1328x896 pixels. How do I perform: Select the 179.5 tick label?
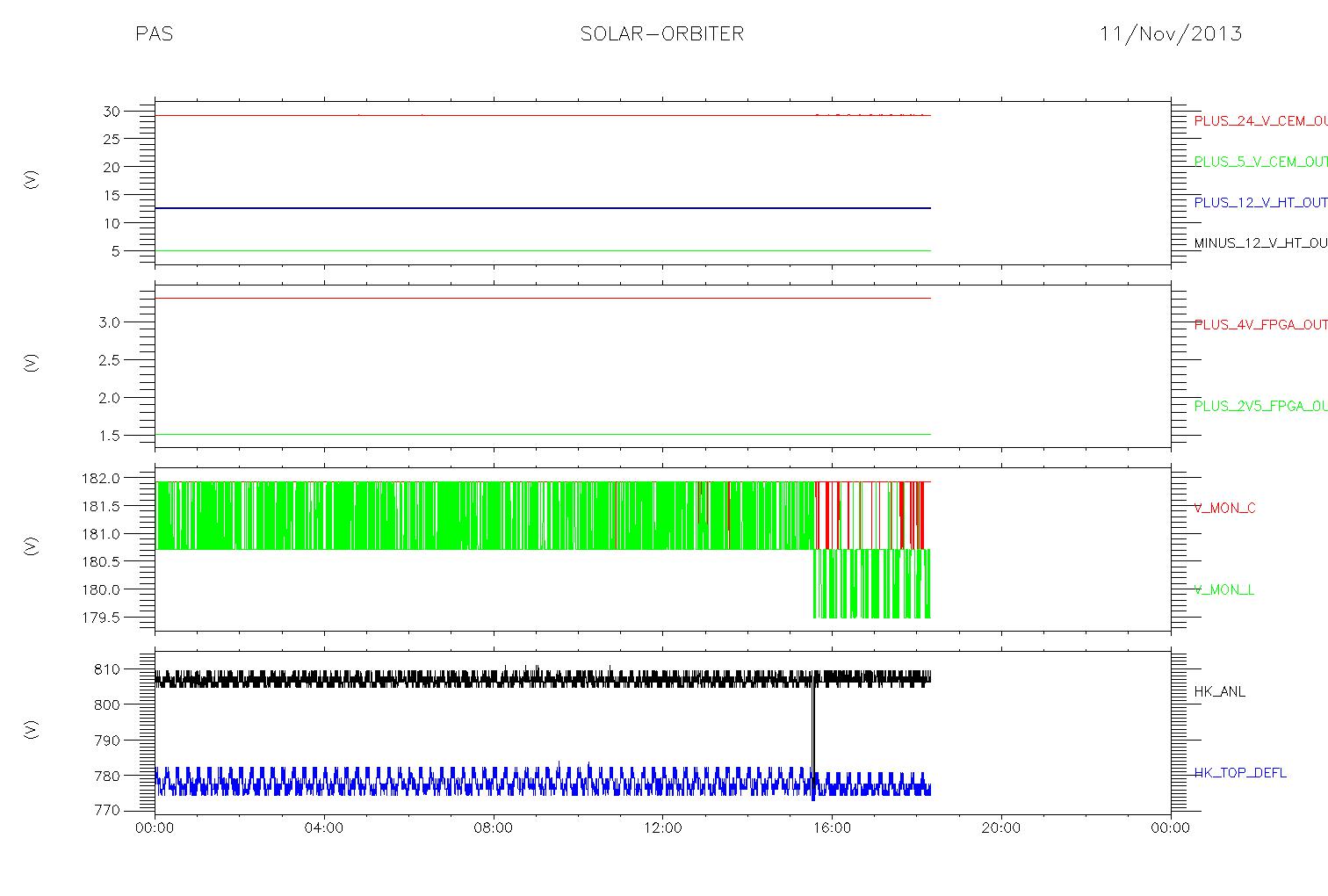[x=103, y=618]
